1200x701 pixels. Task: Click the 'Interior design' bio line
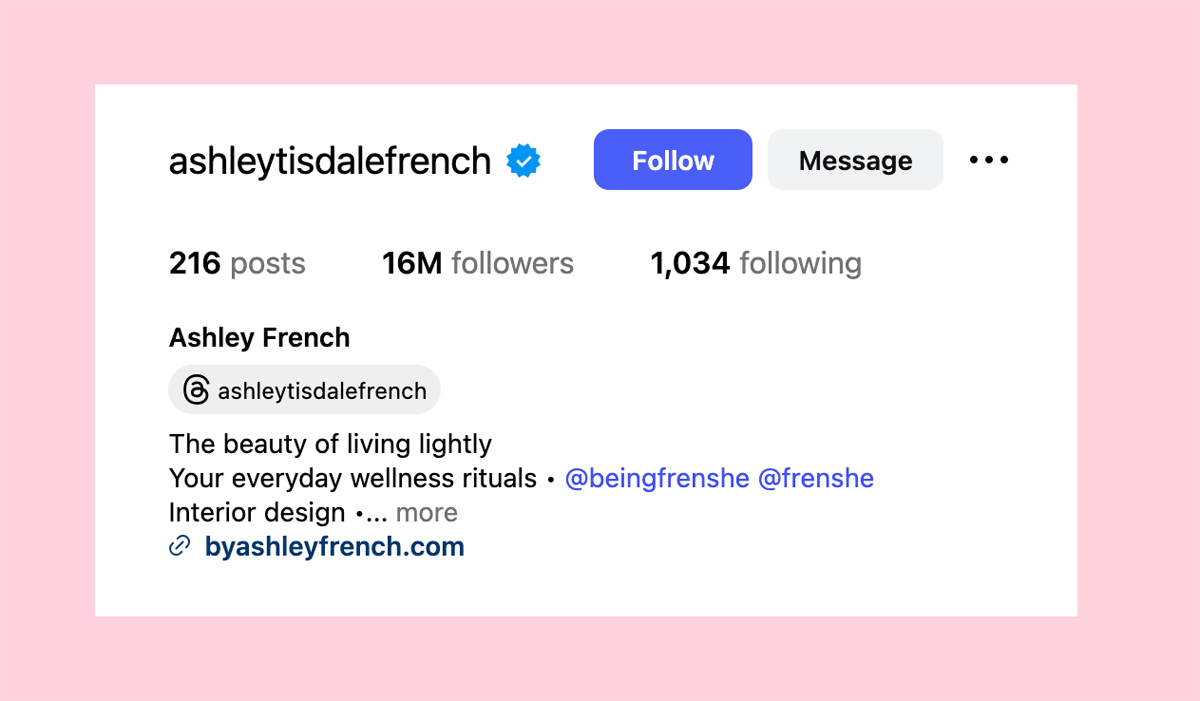[x=256, y=512]
